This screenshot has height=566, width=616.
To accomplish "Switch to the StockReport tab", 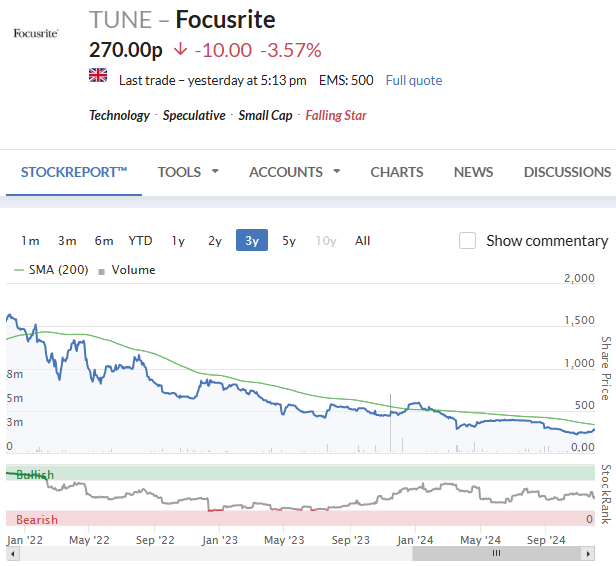I will (74, 172).
